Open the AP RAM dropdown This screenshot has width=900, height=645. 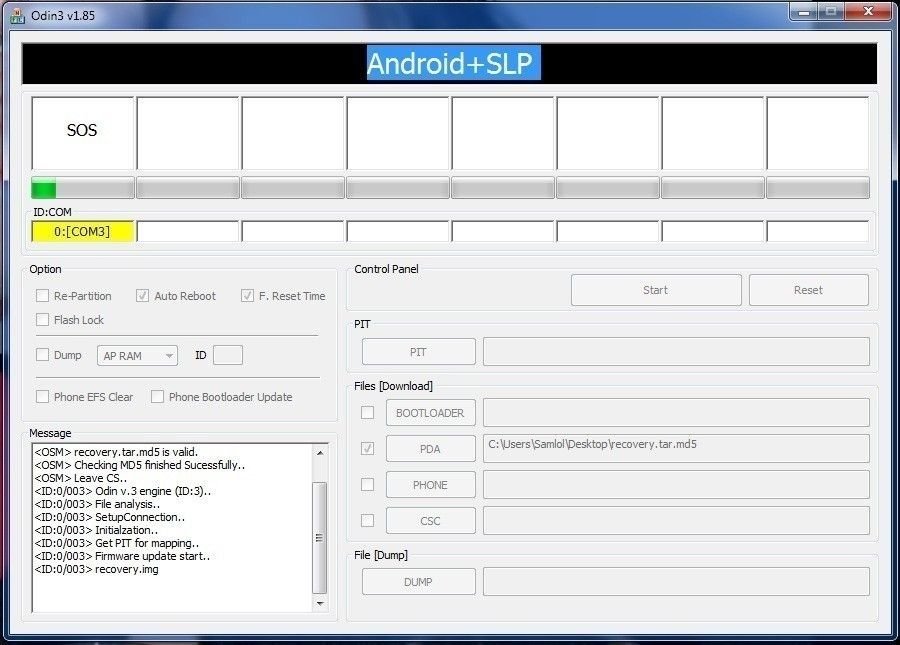tap(138, 356)
